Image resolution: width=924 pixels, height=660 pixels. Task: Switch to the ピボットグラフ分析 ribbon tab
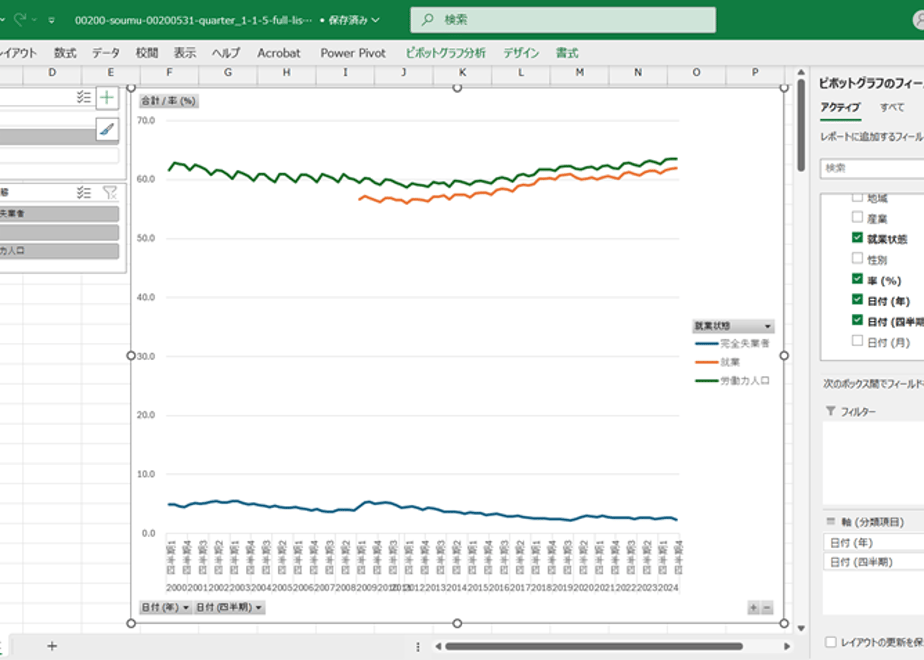point(446,53)
